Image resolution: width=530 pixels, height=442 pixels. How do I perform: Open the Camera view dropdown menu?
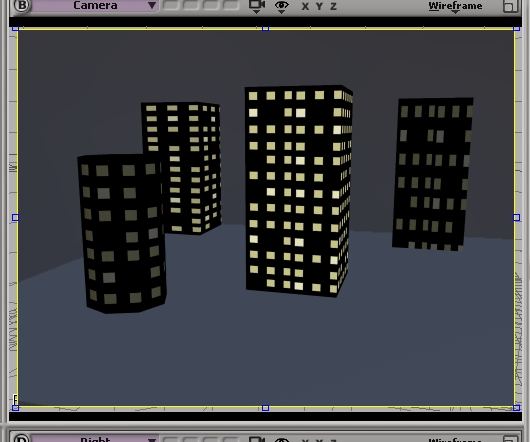(95, 5)
